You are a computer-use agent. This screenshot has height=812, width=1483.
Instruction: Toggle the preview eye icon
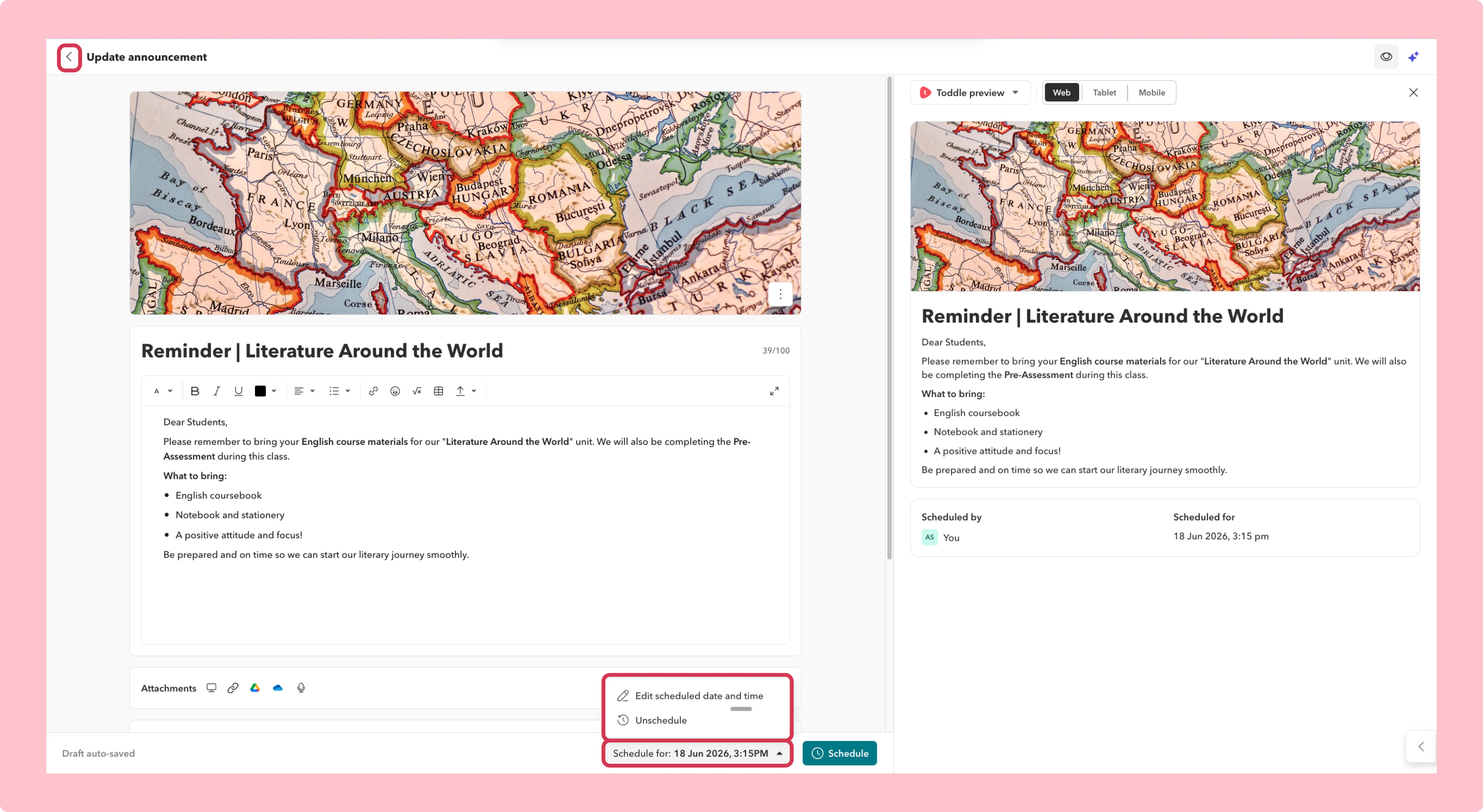pyautogui.click(x=1386, y=57)
